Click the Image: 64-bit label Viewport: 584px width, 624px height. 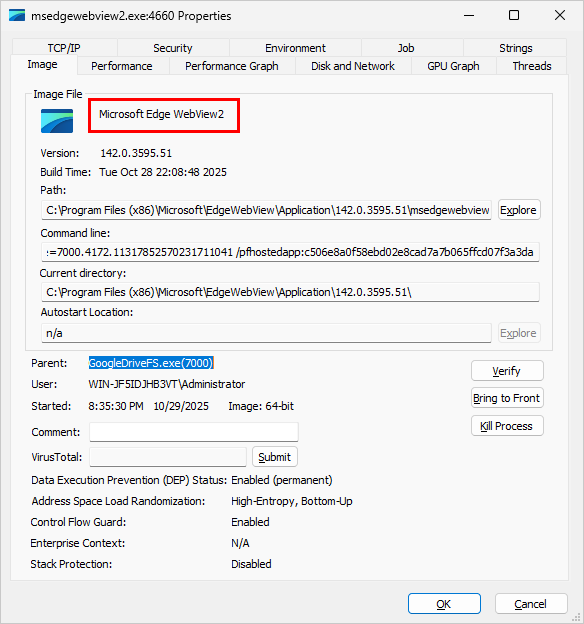click(x=261, y=406)
